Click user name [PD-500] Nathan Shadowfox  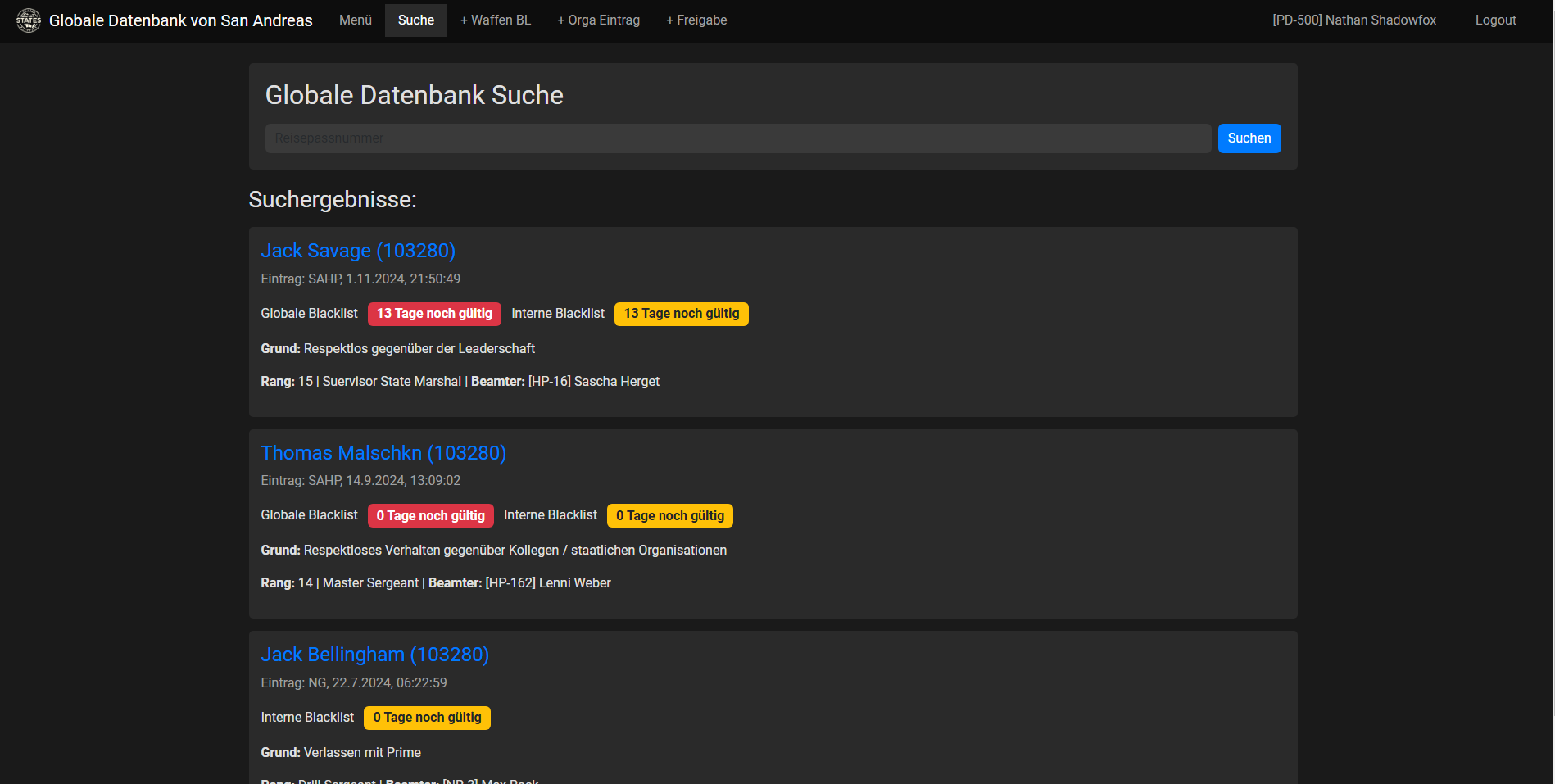click(x=1354, y=20)
